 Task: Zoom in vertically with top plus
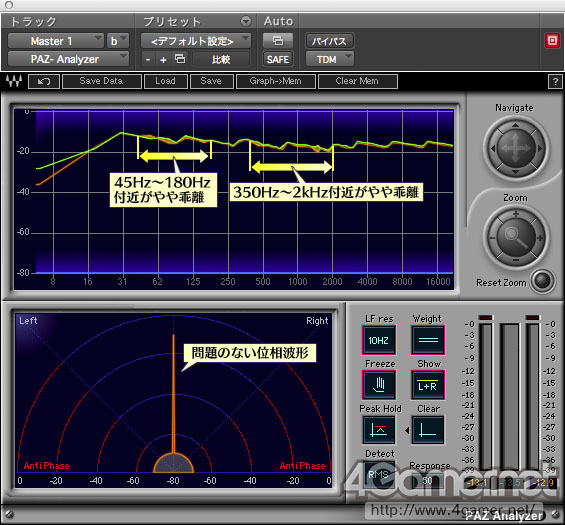click(x=516, y=214)
